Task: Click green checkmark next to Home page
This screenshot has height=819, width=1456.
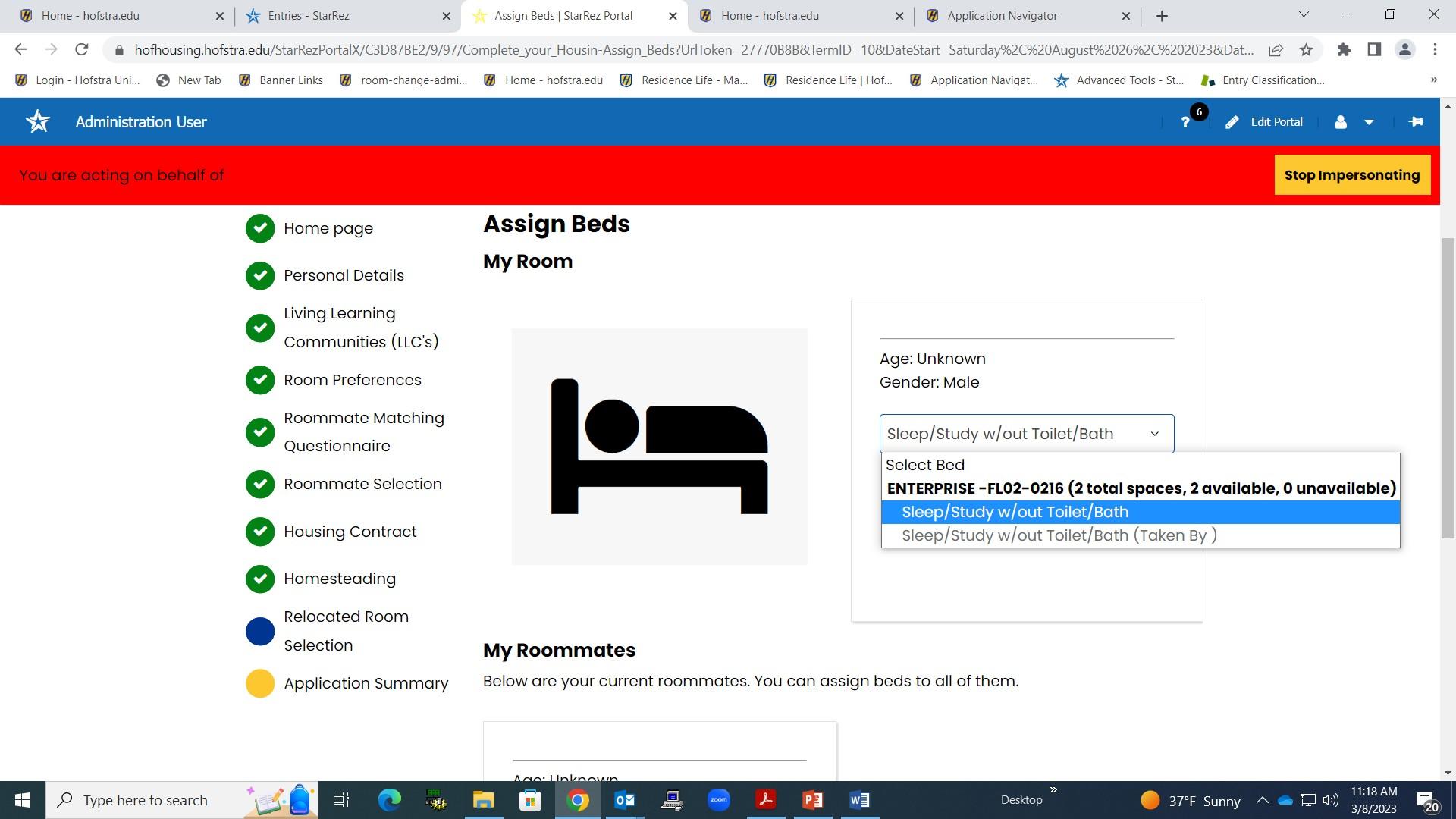Action: (x=260, y=228)
